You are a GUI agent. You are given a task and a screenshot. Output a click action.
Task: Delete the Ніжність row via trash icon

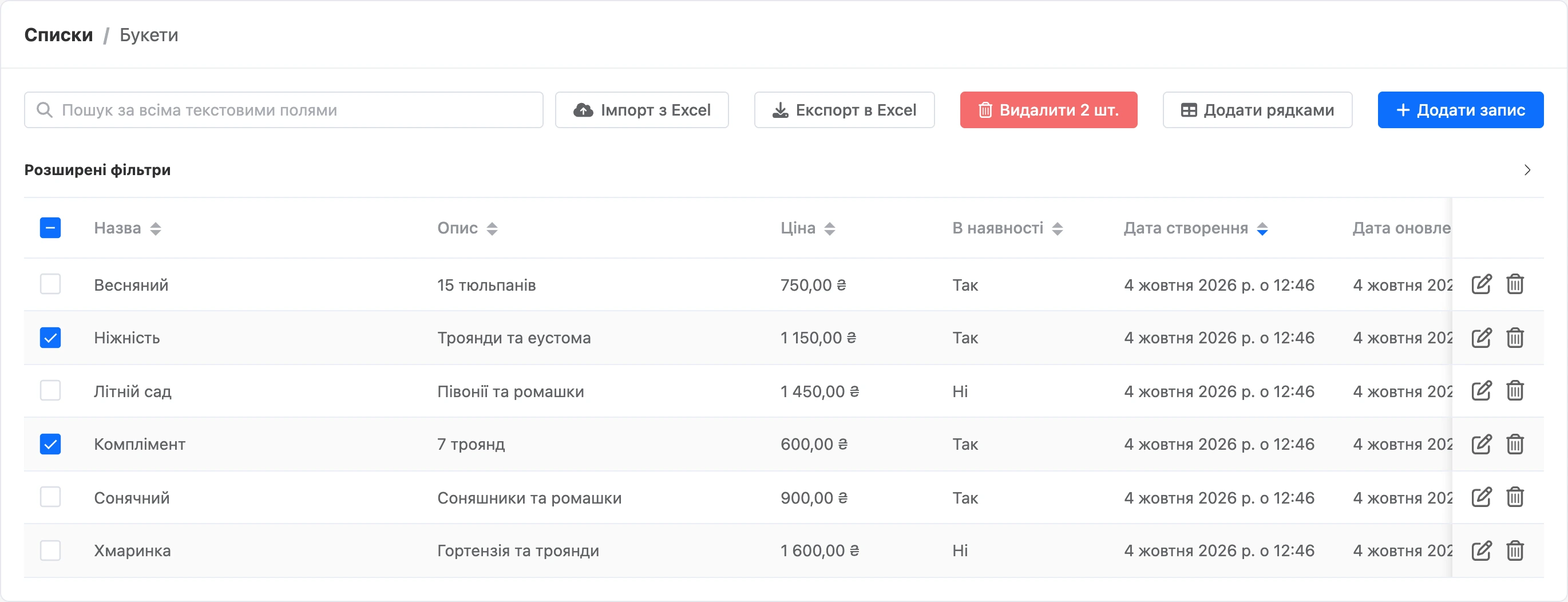[x=1514, y=337]
